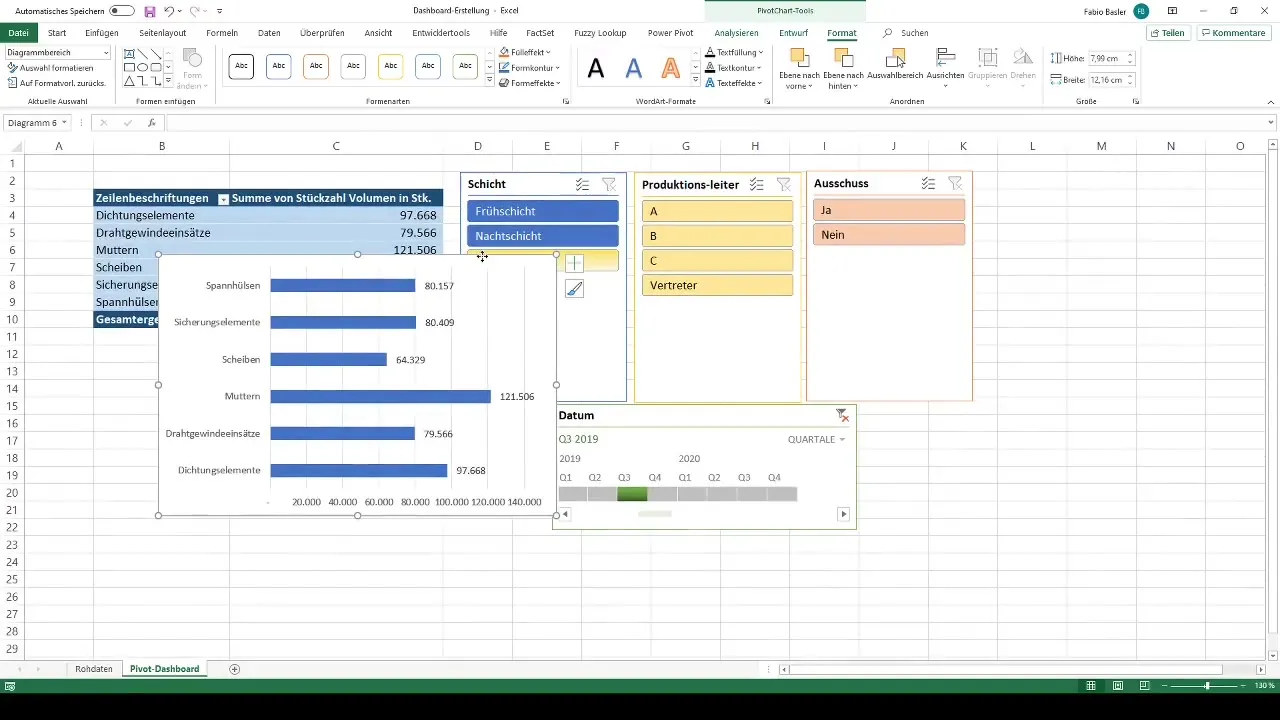Screen dimensions: 1280x720
Task: Click the Save icon in title bar
Action: (x=150, y=11)
